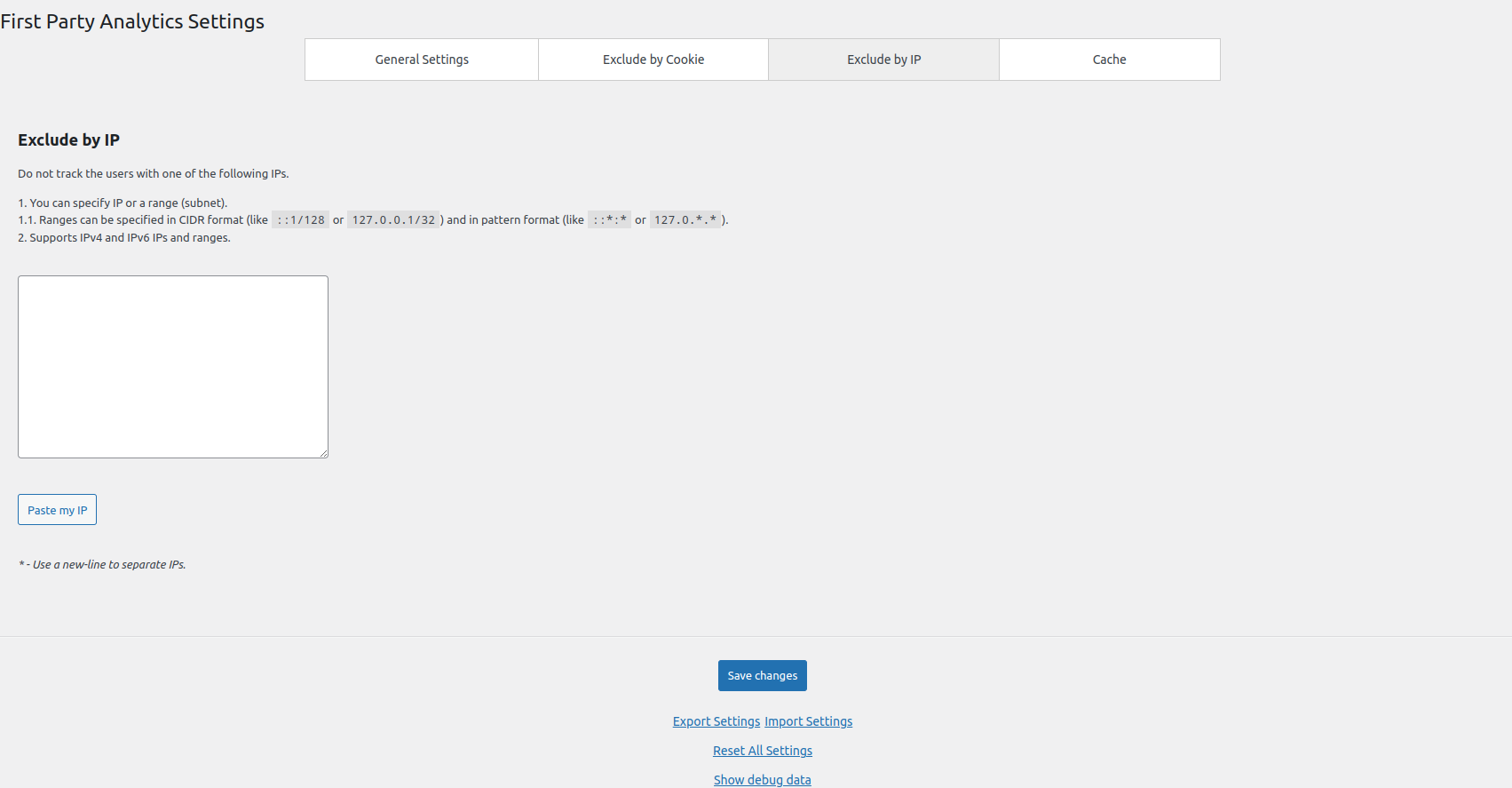Grab the textarea resize handle corner
Viewport: 1512px width, 788px height.
(x=323, y=453)
